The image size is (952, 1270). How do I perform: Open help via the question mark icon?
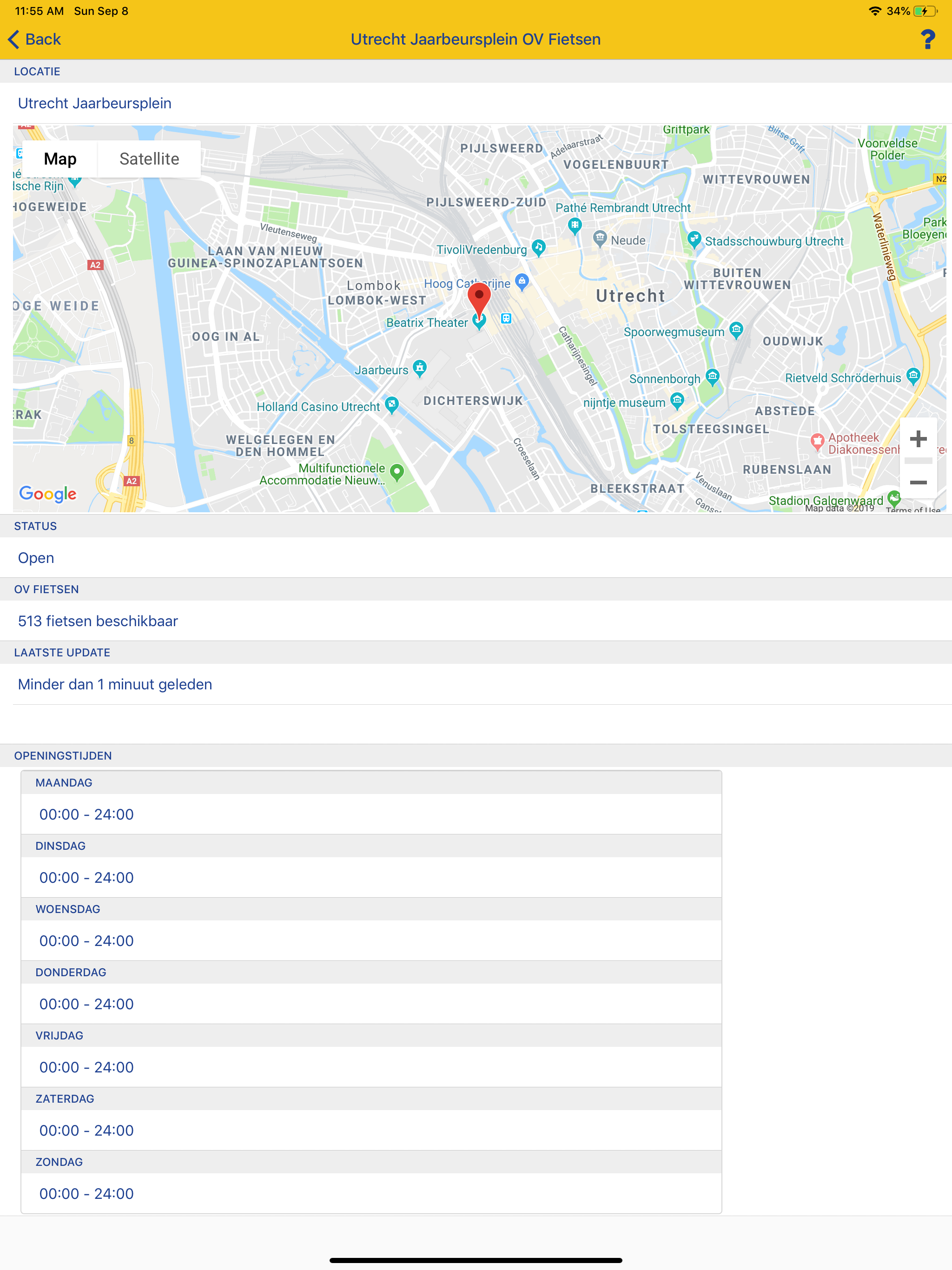pyautogui.click(x=927, y=39)
